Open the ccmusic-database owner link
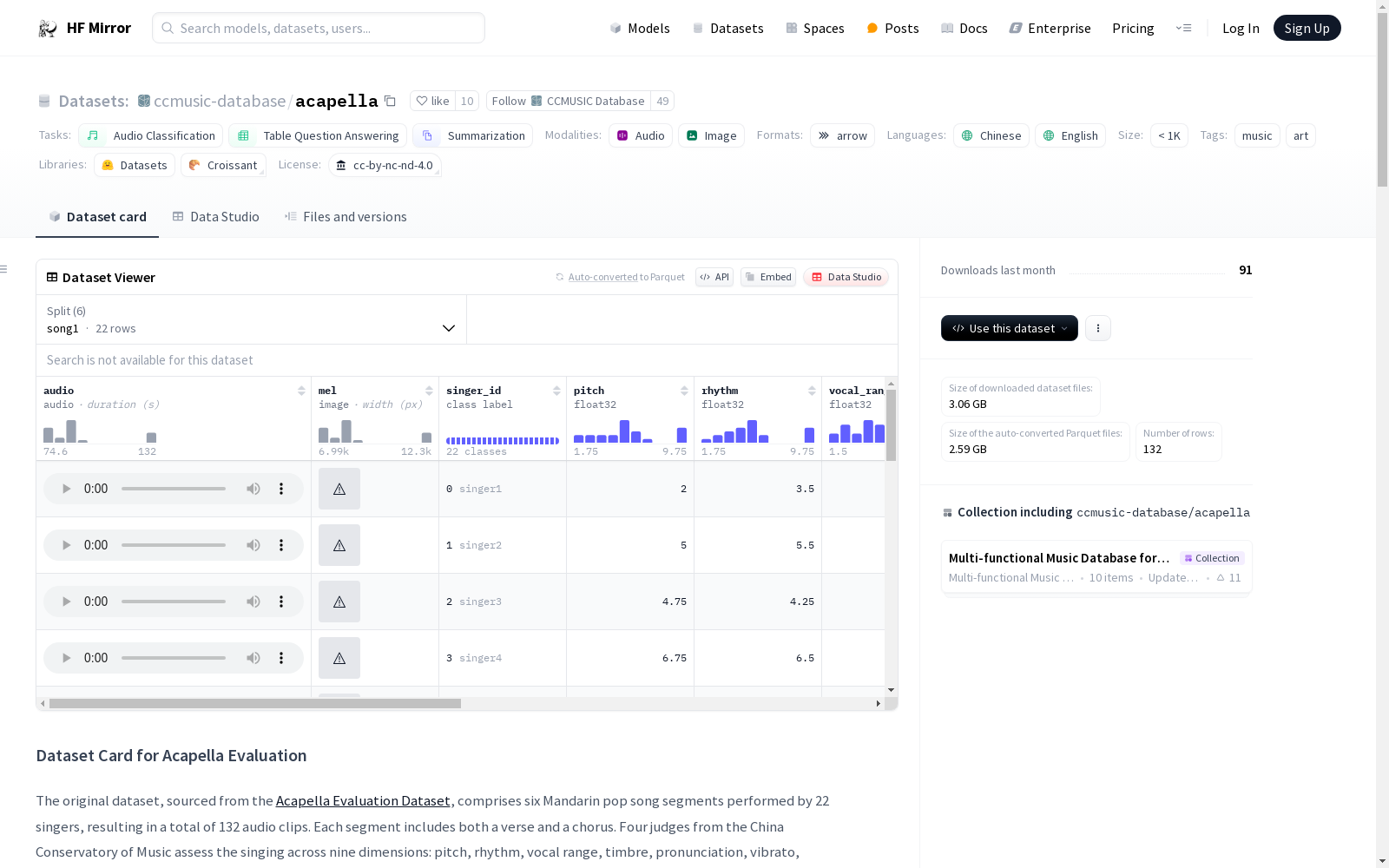 point(220,101)
